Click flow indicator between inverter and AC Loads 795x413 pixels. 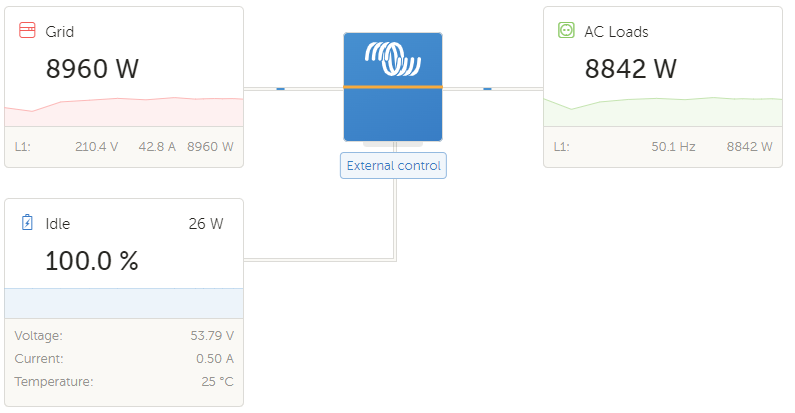coord(487,88)
